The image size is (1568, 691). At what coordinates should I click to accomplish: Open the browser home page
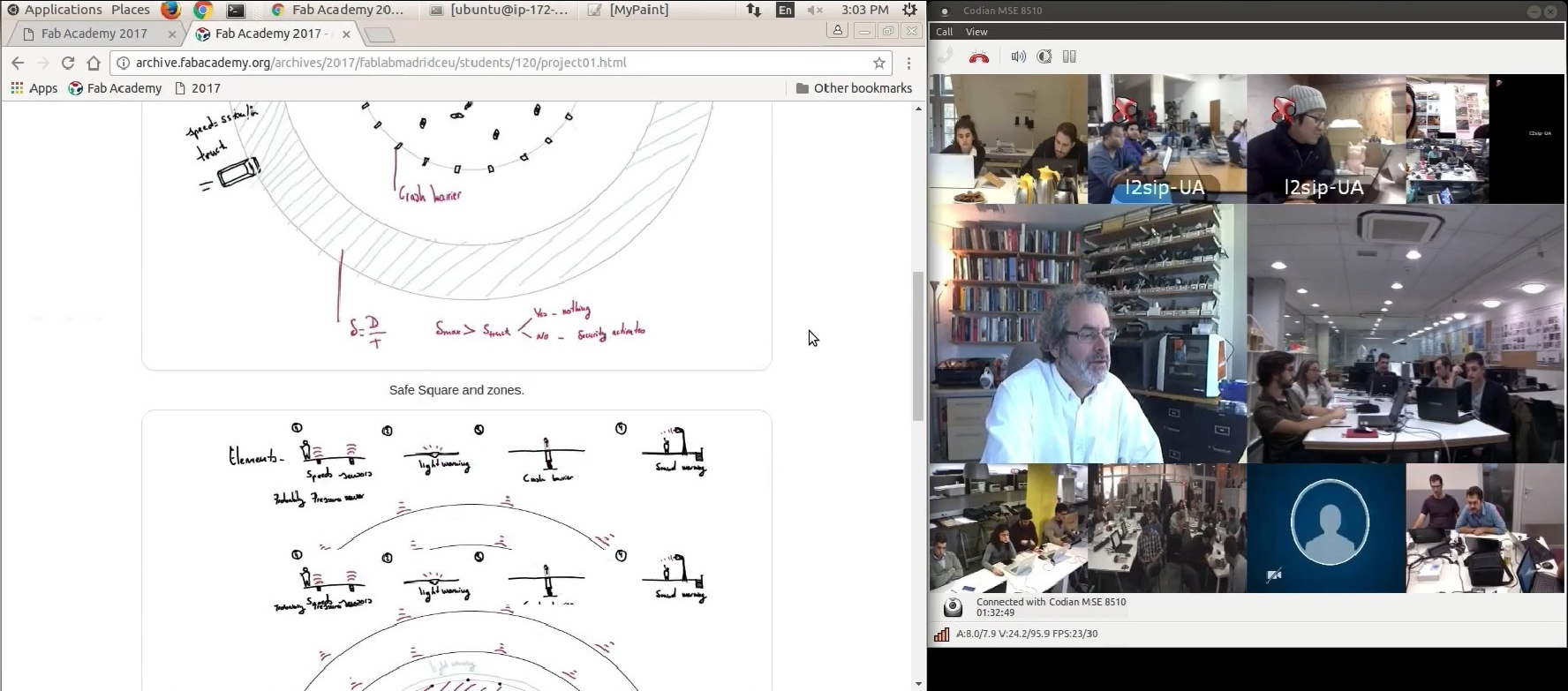94,63
